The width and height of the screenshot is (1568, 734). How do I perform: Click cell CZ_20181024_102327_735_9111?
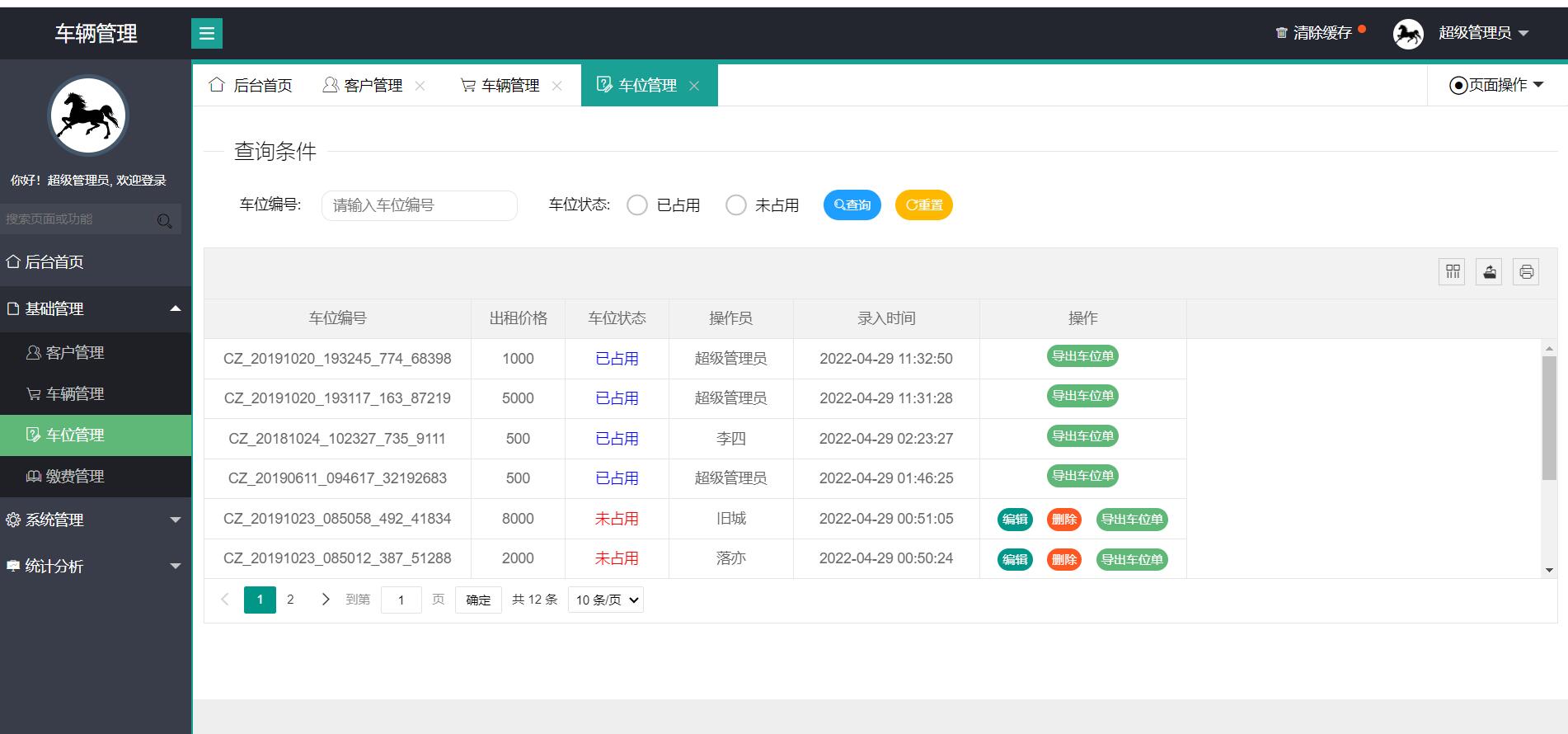click(337, 439)
